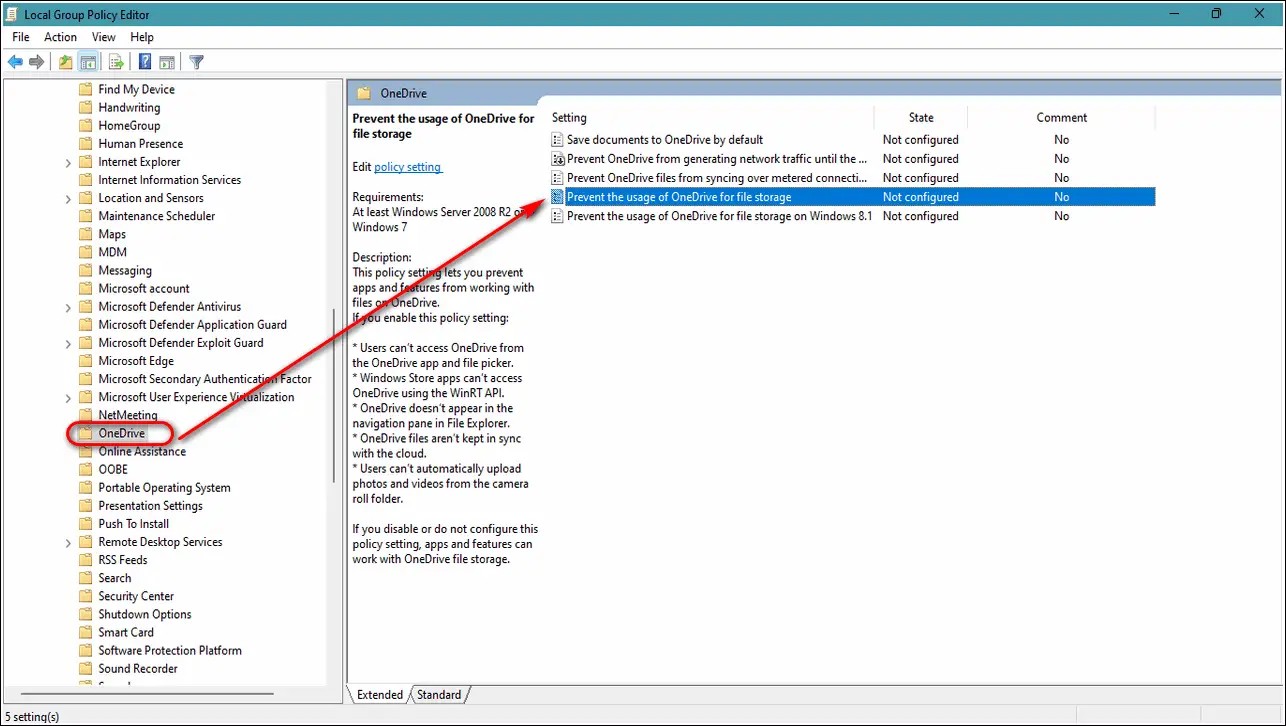Expand the Internet Explorer tree node

pos(68,162)
